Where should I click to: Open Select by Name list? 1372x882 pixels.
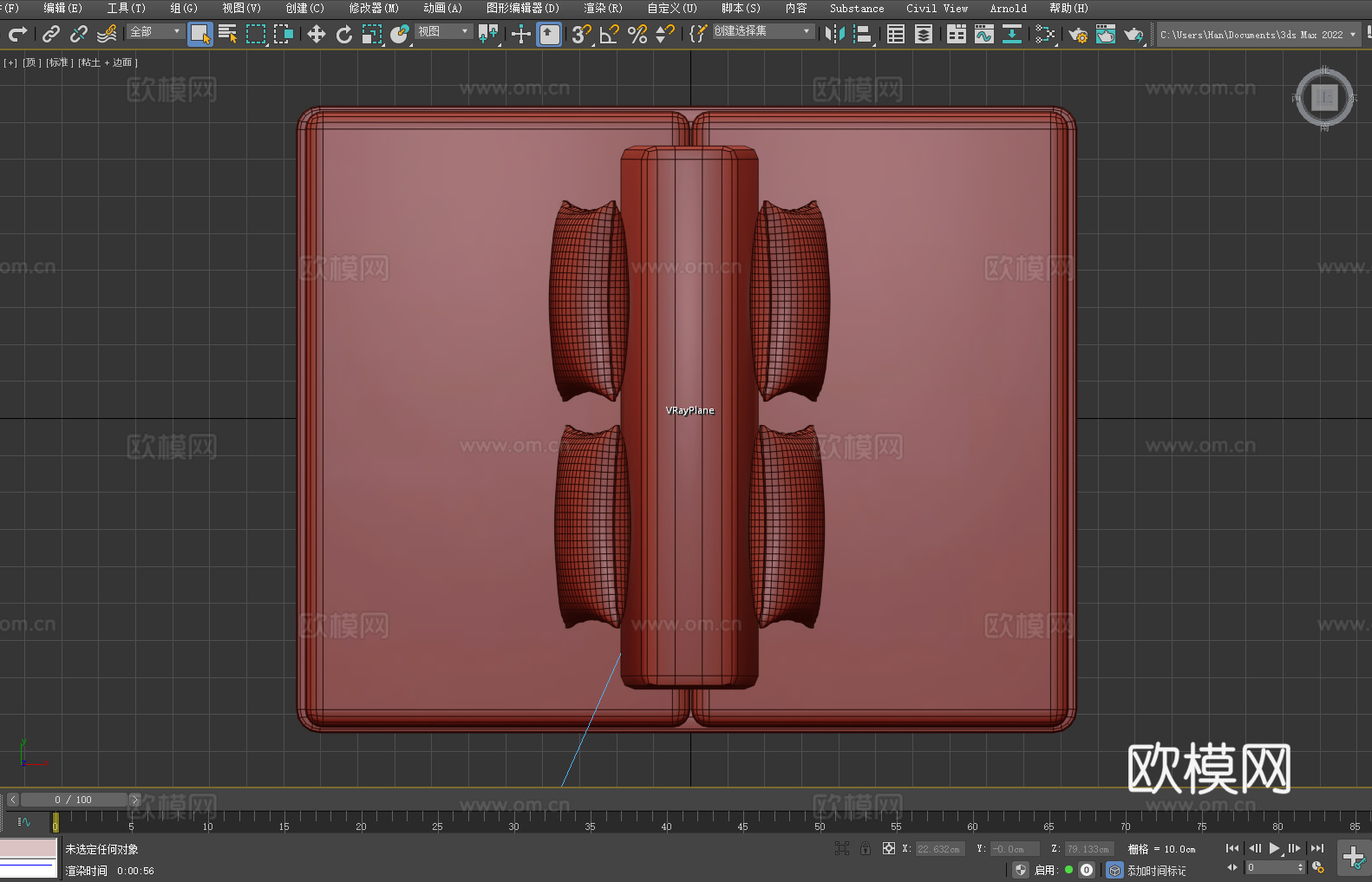227,34
